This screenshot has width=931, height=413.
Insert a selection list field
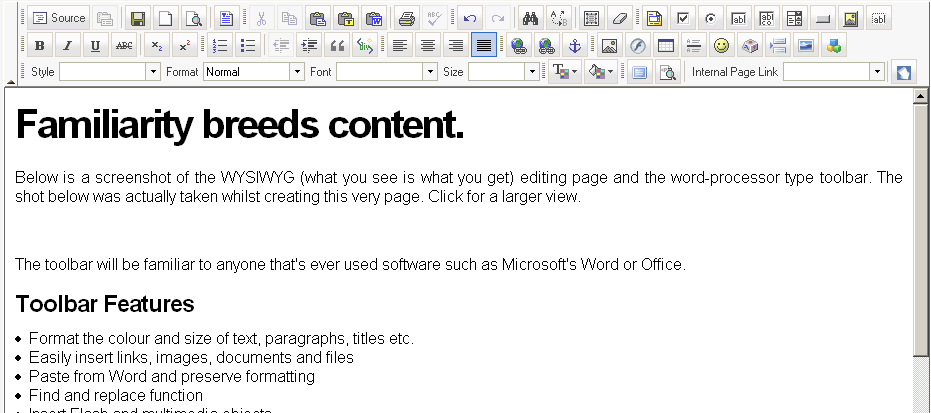794,18
